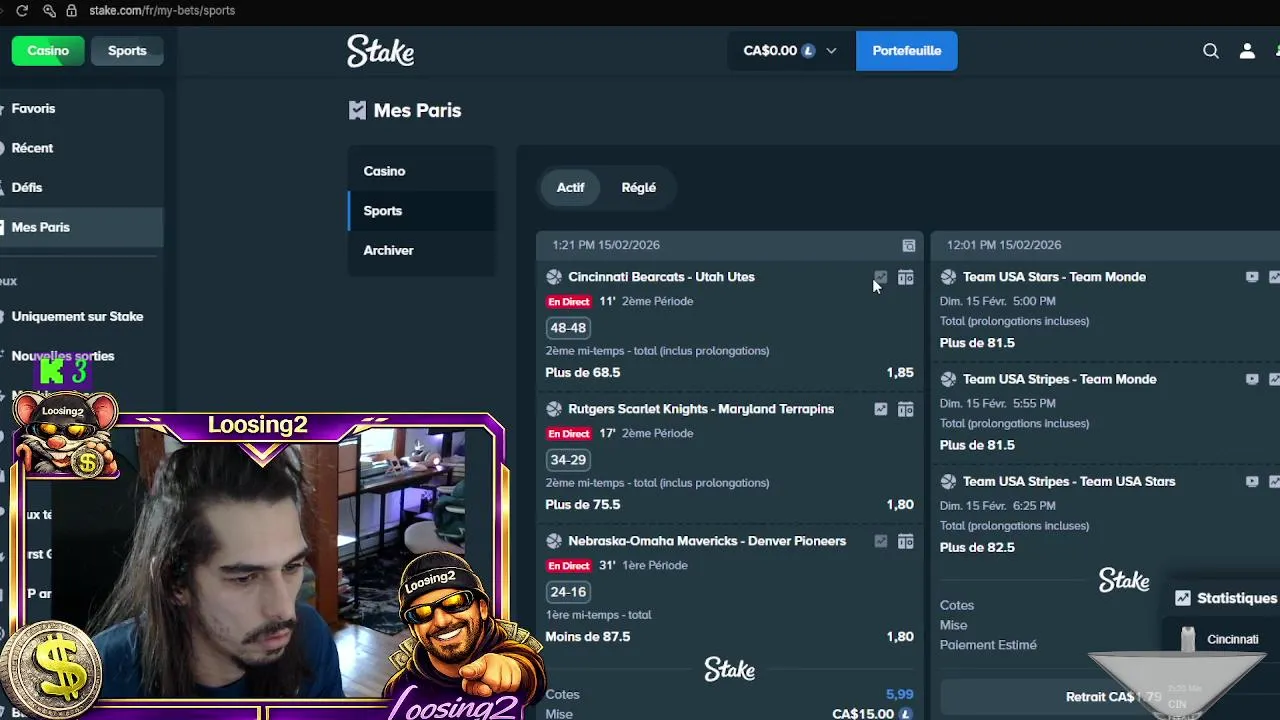Open stats chart icon for Cincinnati Bearcats bet
This screenshot has height=720, width=1280.
880,277
